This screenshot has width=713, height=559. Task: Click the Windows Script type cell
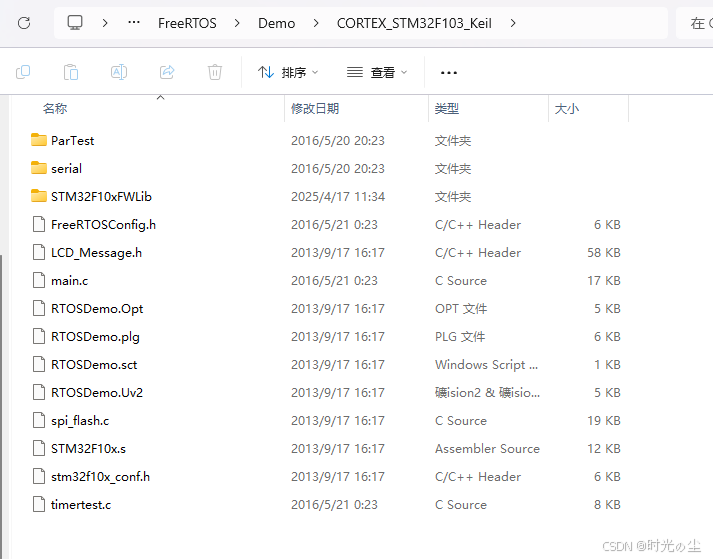click(x=486, y=365)
